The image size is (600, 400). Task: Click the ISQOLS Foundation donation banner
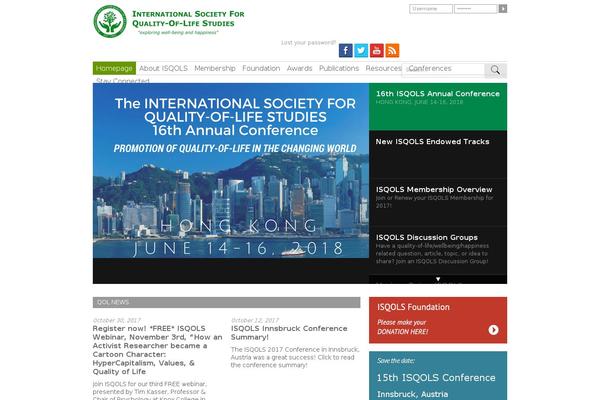coord(438,320)
